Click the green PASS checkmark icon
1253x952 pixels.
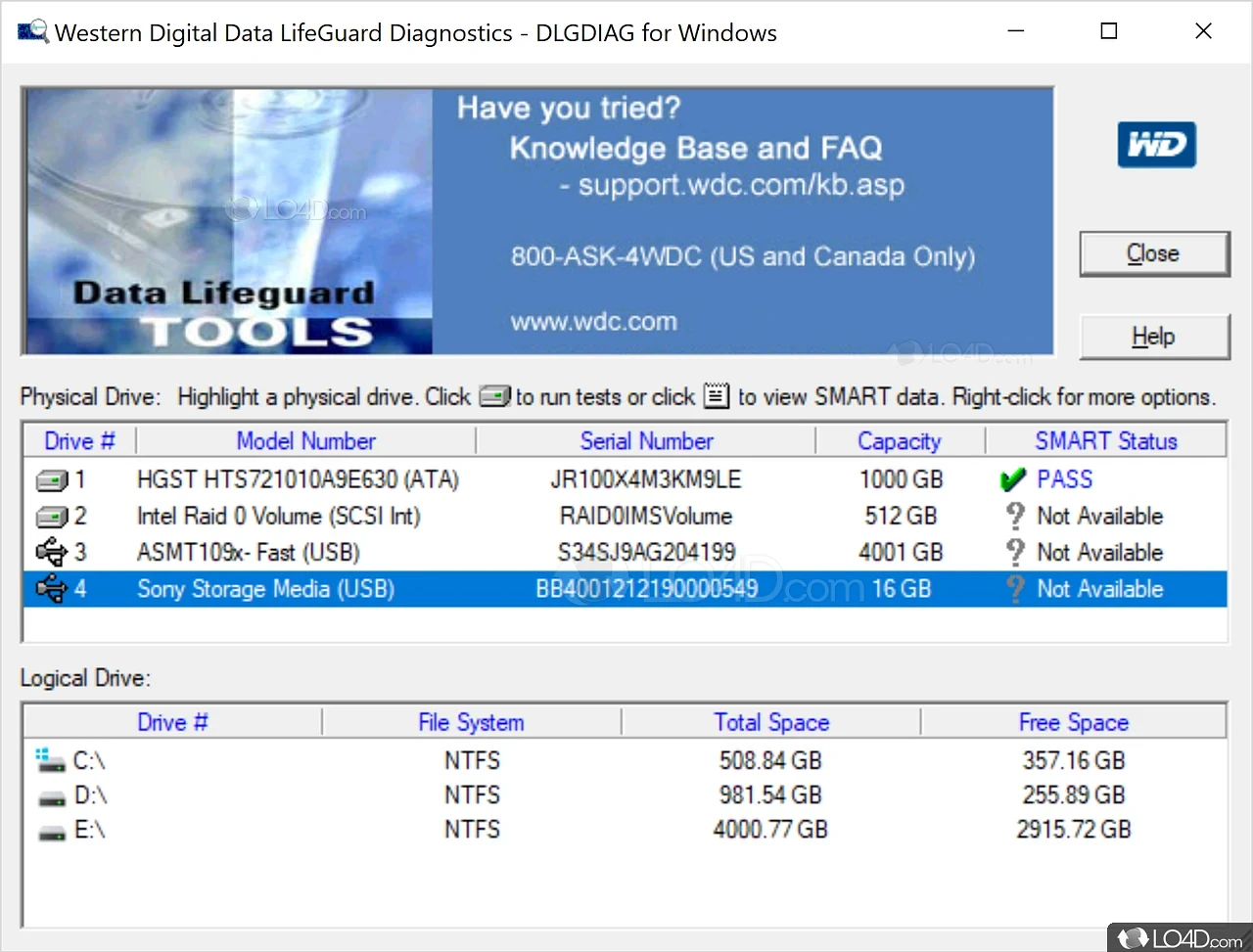1013,480
